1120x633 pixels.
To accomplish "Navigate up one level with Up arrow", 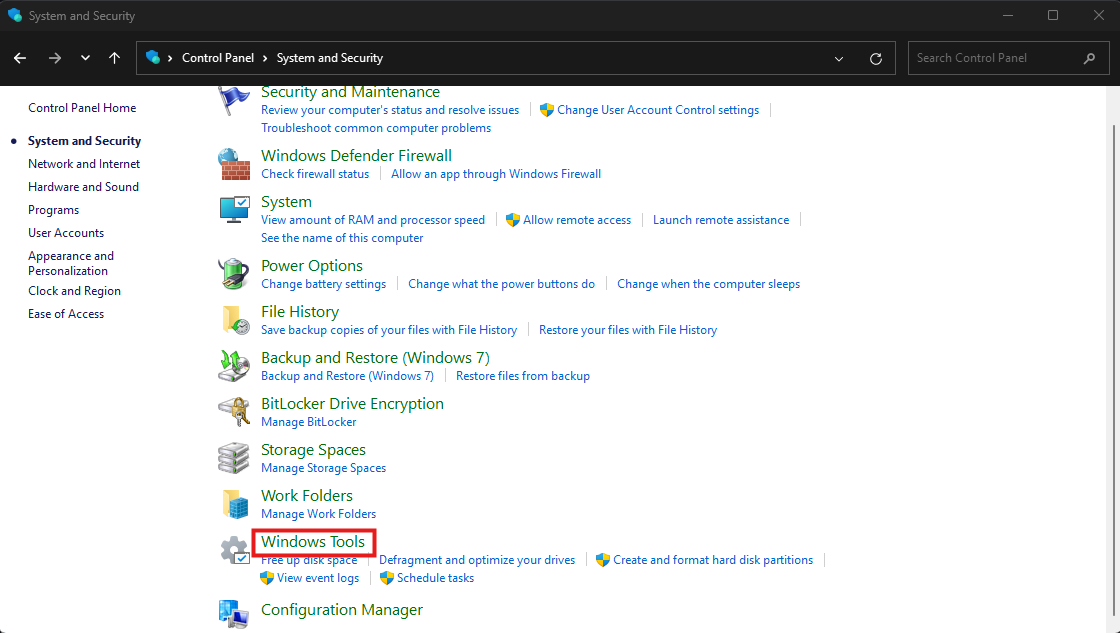I will tap(115, 58).
